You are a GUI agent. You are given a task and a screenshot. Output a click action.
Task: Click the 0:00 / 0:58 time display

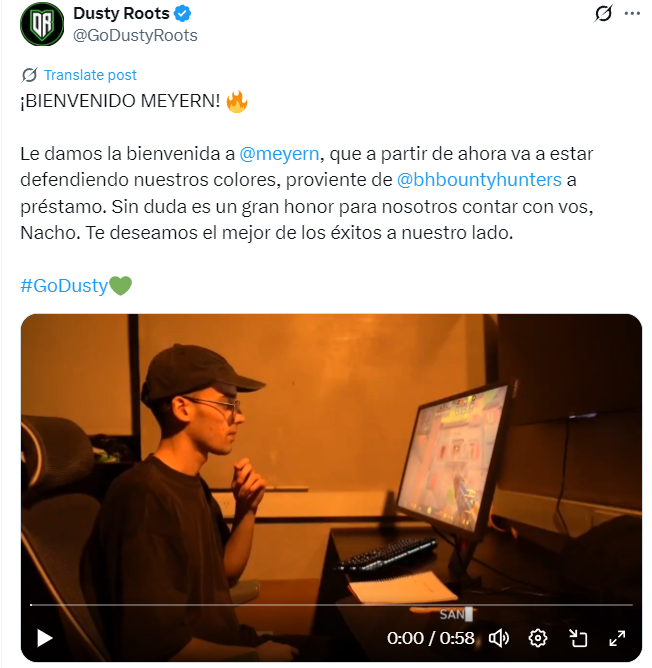pos(430,638)
